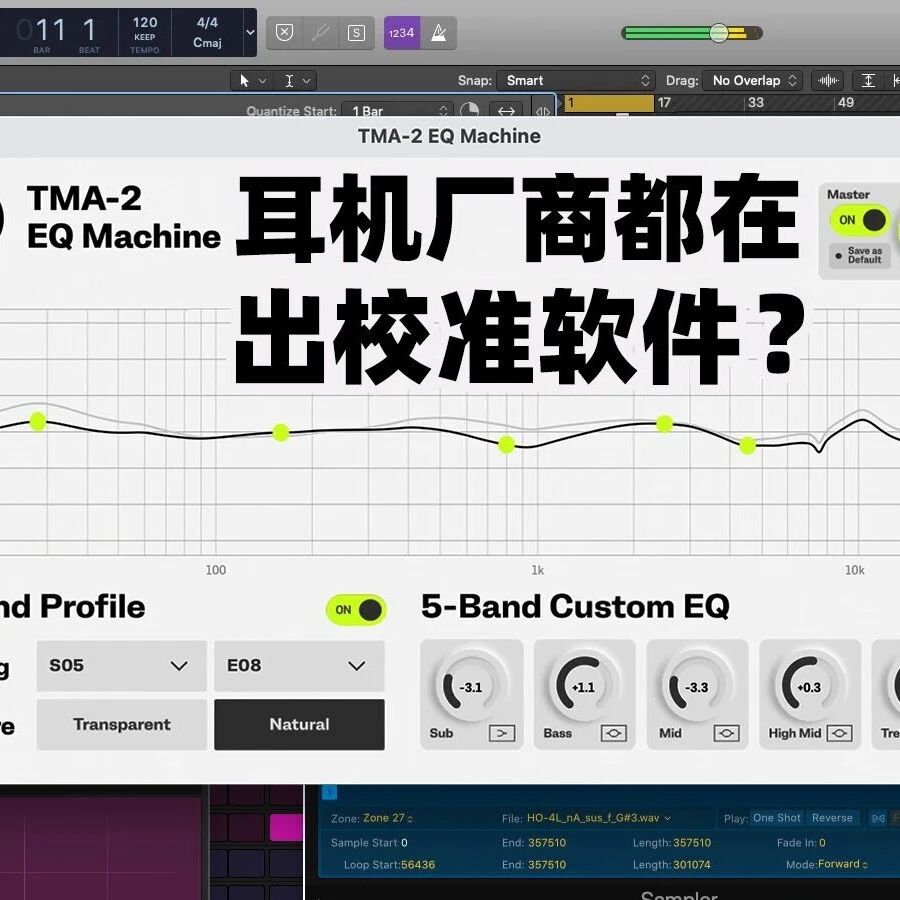Click the Mid gain knob -3.3
This screenshot has width=900, height=900.
pyautogui.click(x=697, y=686)
